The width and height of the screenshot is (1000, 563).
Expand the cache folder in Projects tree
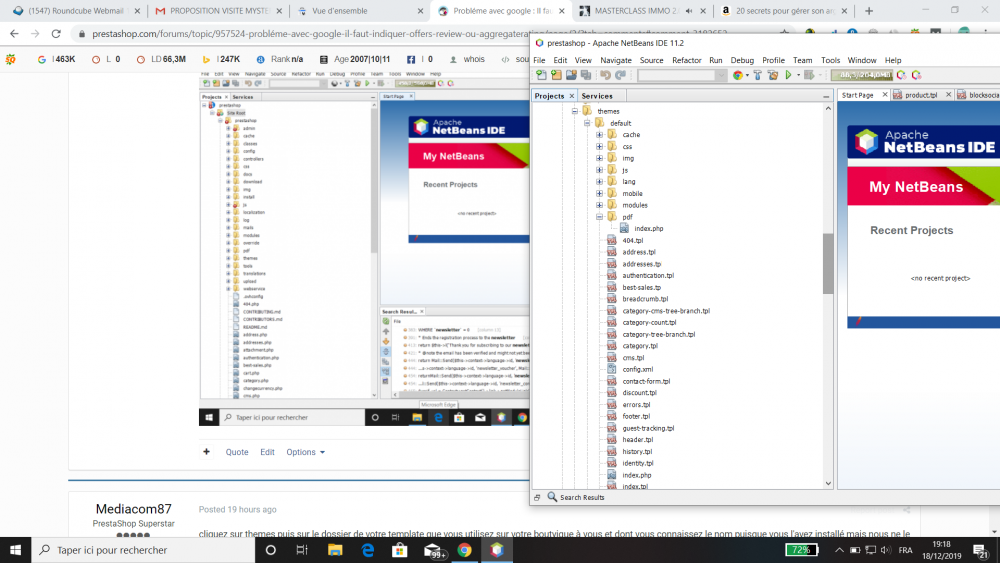click(599, 135)
